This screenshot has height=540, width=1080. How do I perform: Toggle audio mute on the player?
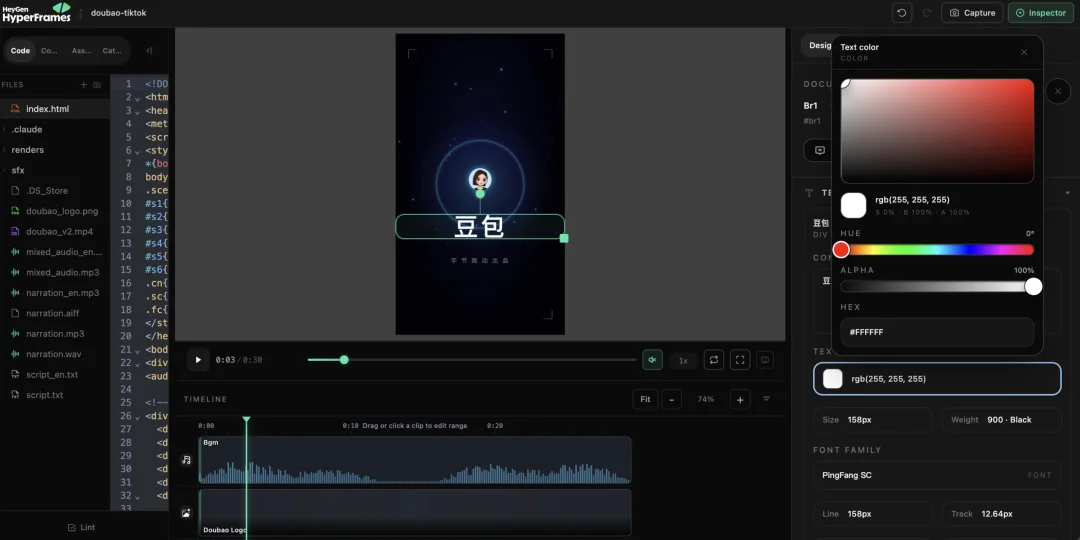point(652,360)
